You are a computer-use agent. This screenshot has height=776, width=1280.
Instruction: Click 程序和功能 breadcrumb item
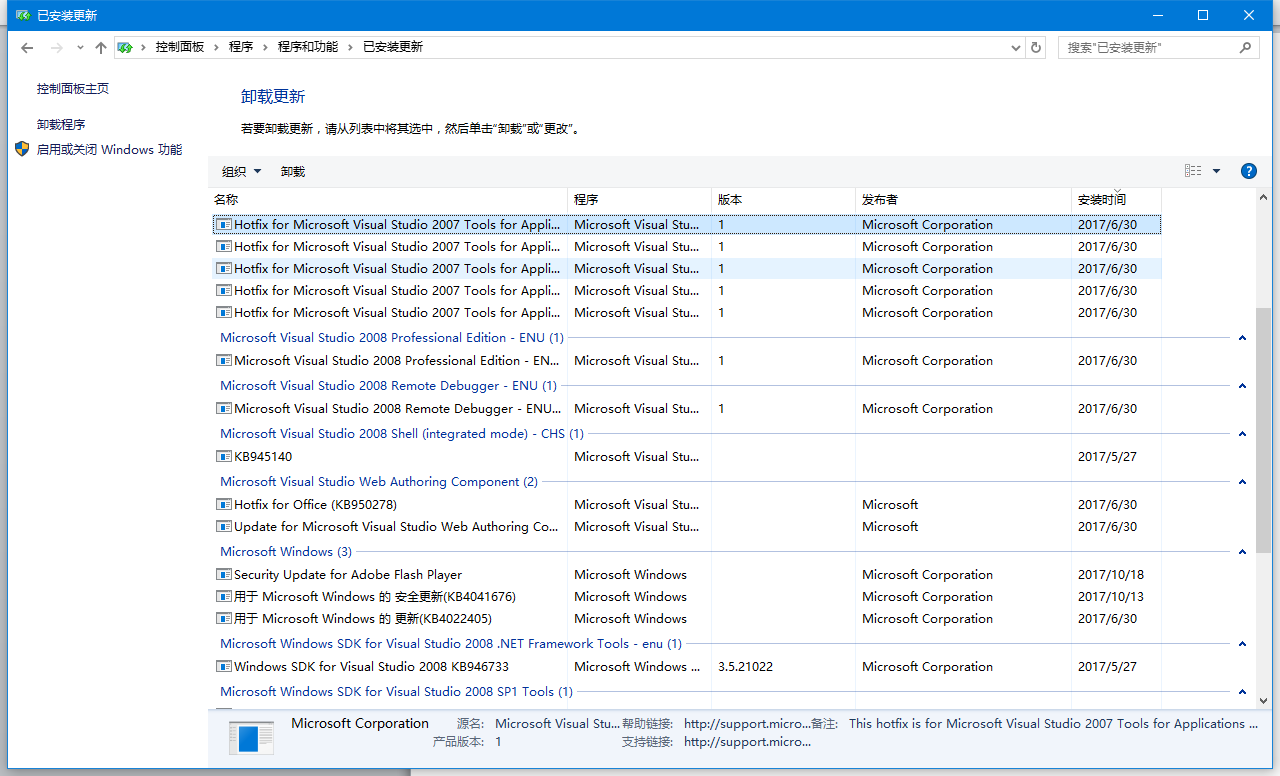[x=308, y=47]
